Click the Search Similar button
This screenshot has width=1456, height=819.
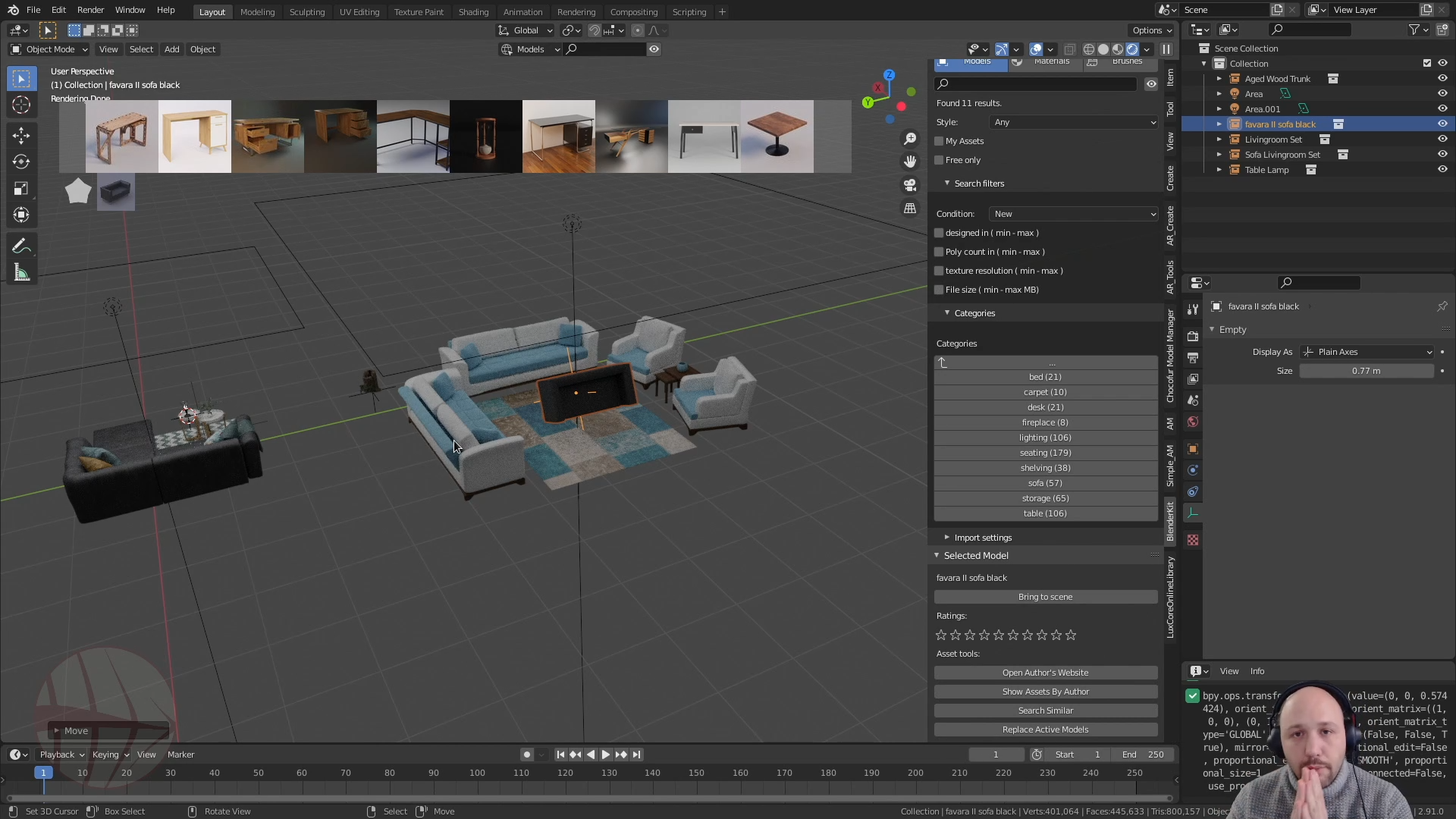[x=1045, y=711]
